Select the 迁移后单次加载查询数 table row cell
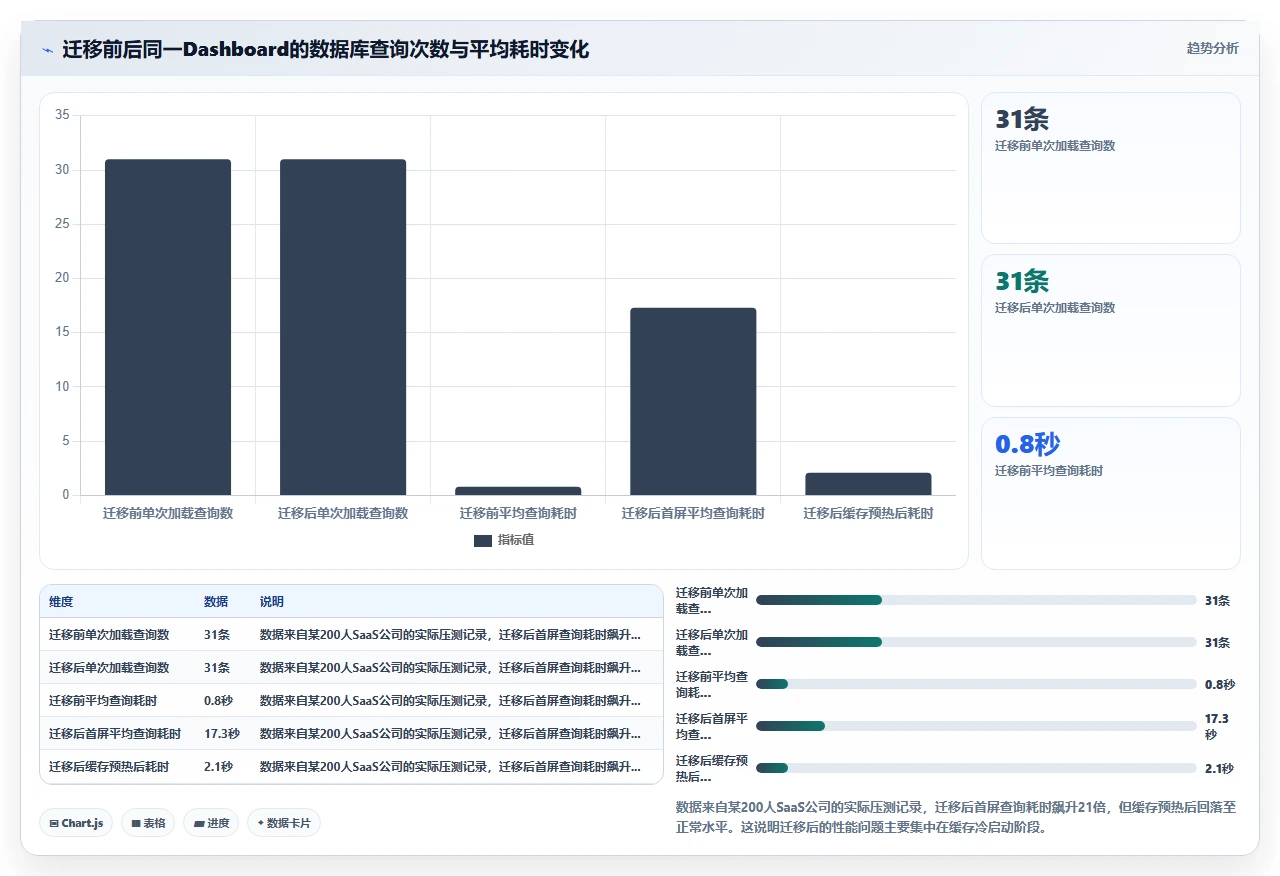Screen dimensions: 1280x876 pos(109,668)
